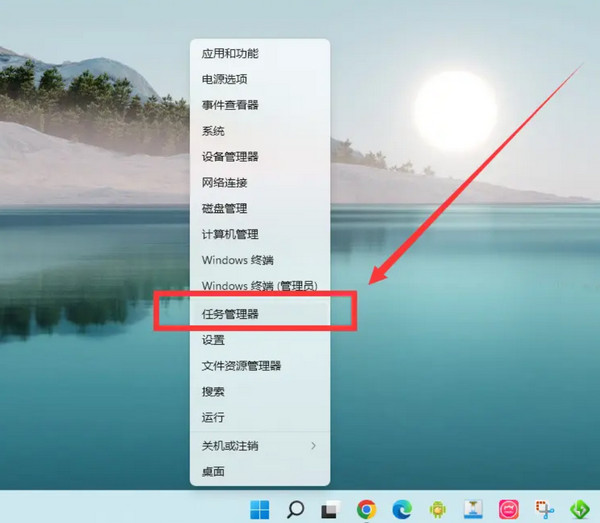Open 设备管理器 menu item
This screenshot has width=600, height=523.
[x=260, y=156]
